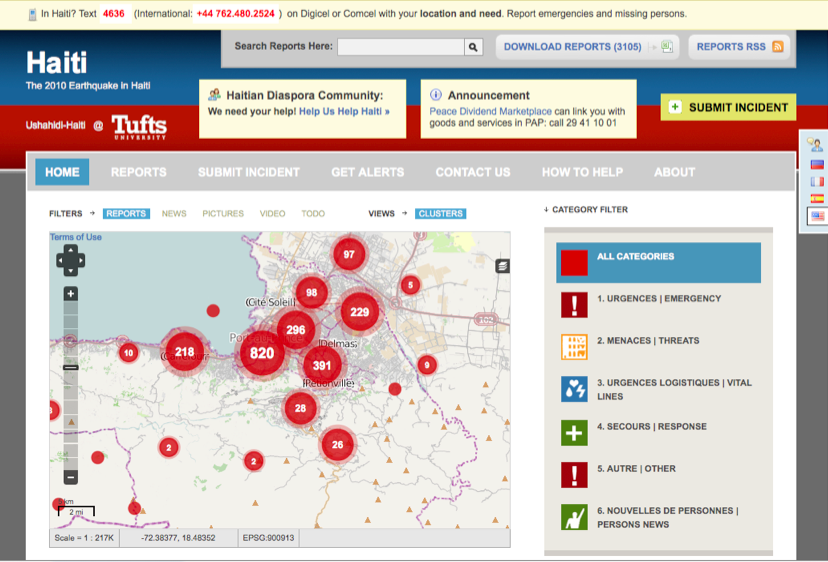The height and width of the screenshot is (562, 828).
Task: Zoom out with the map minus button
Action: (x=70, y=477)
